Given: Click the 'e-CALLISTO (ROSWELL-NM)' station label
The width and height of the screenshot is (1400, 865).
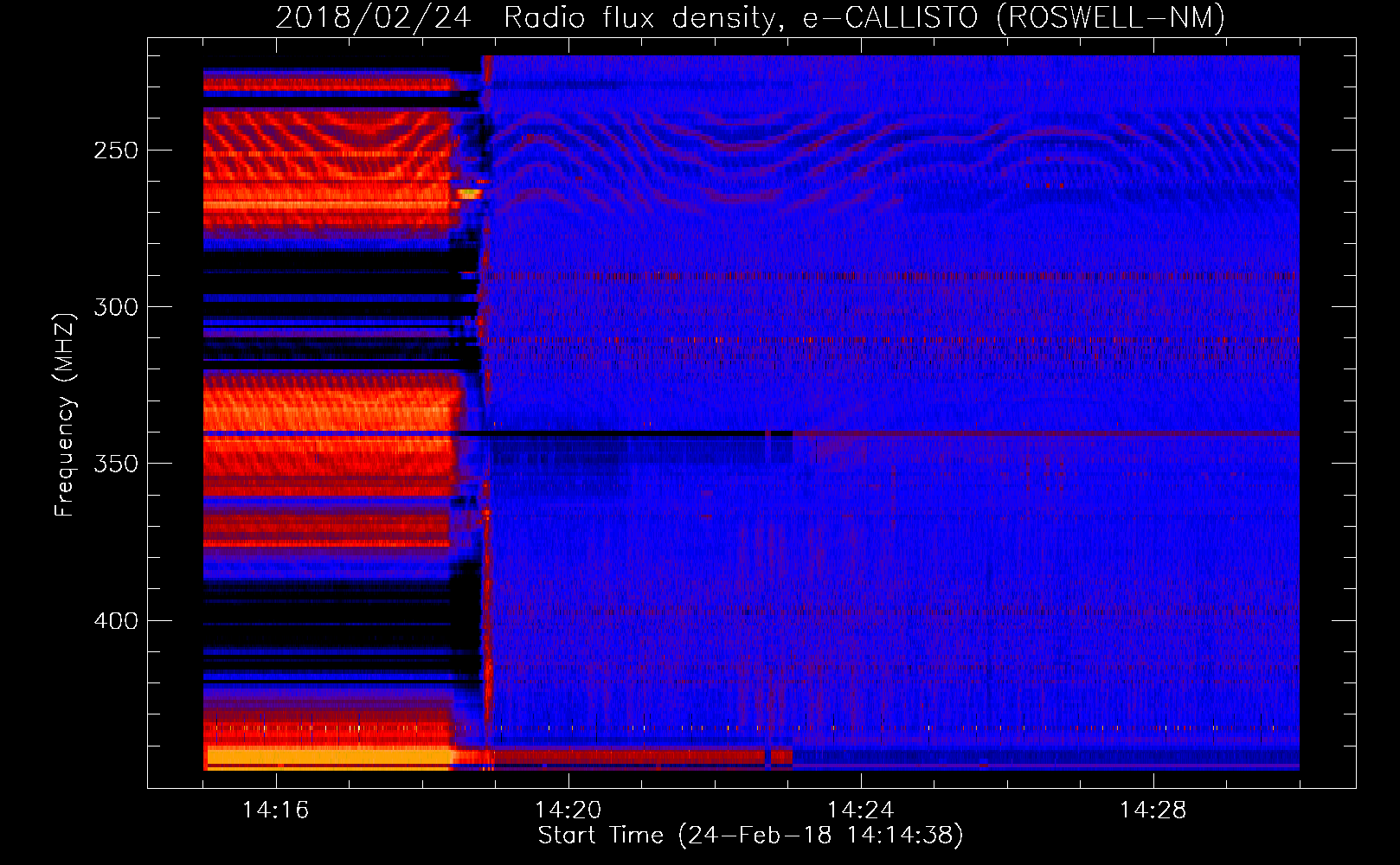Looking at the screenshot, I should (x=1014, y=18).
